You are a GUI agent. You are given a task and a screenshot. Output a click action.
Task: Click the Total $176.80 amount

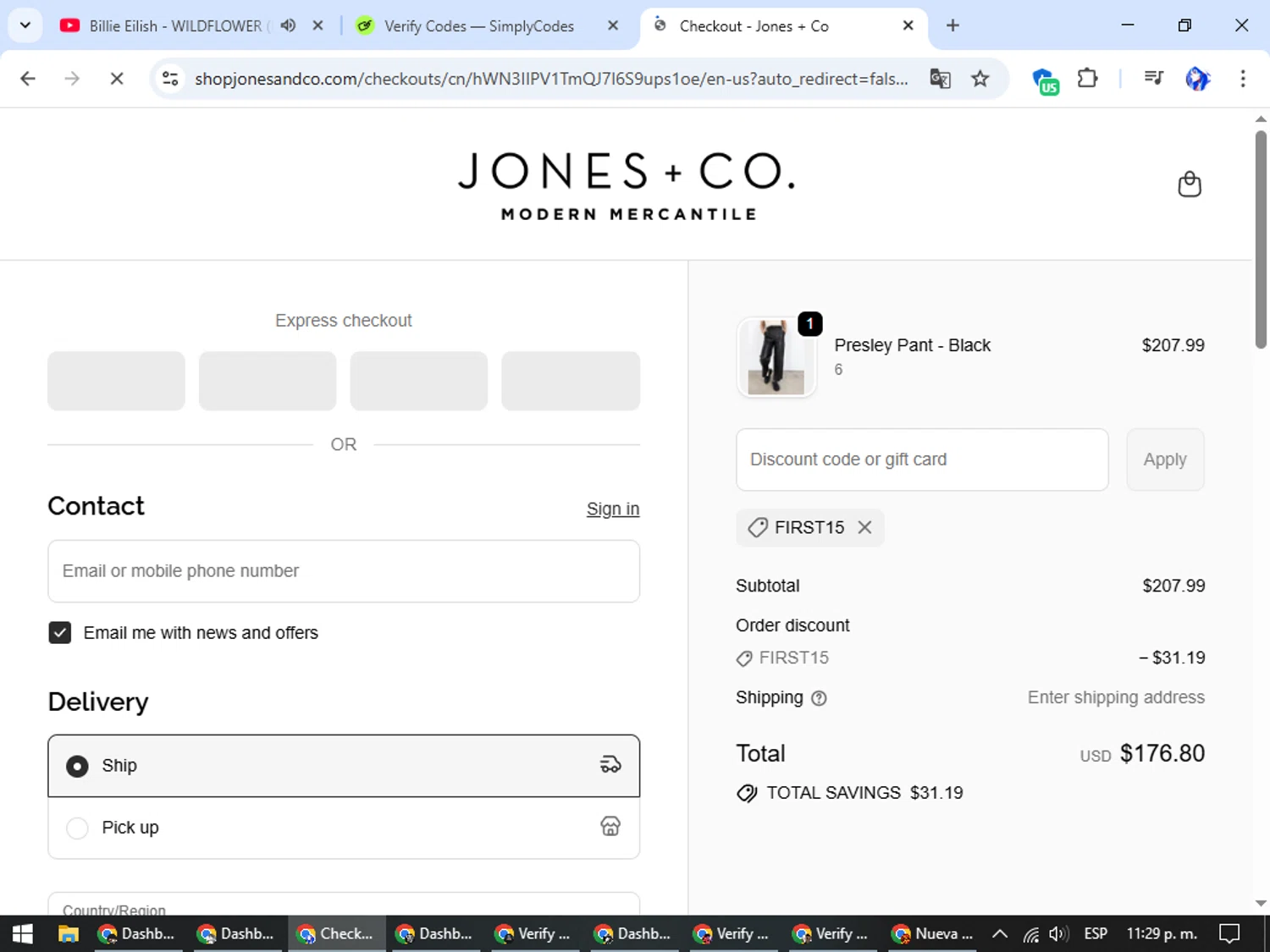pyautogui.click(x=1162, y=753)
